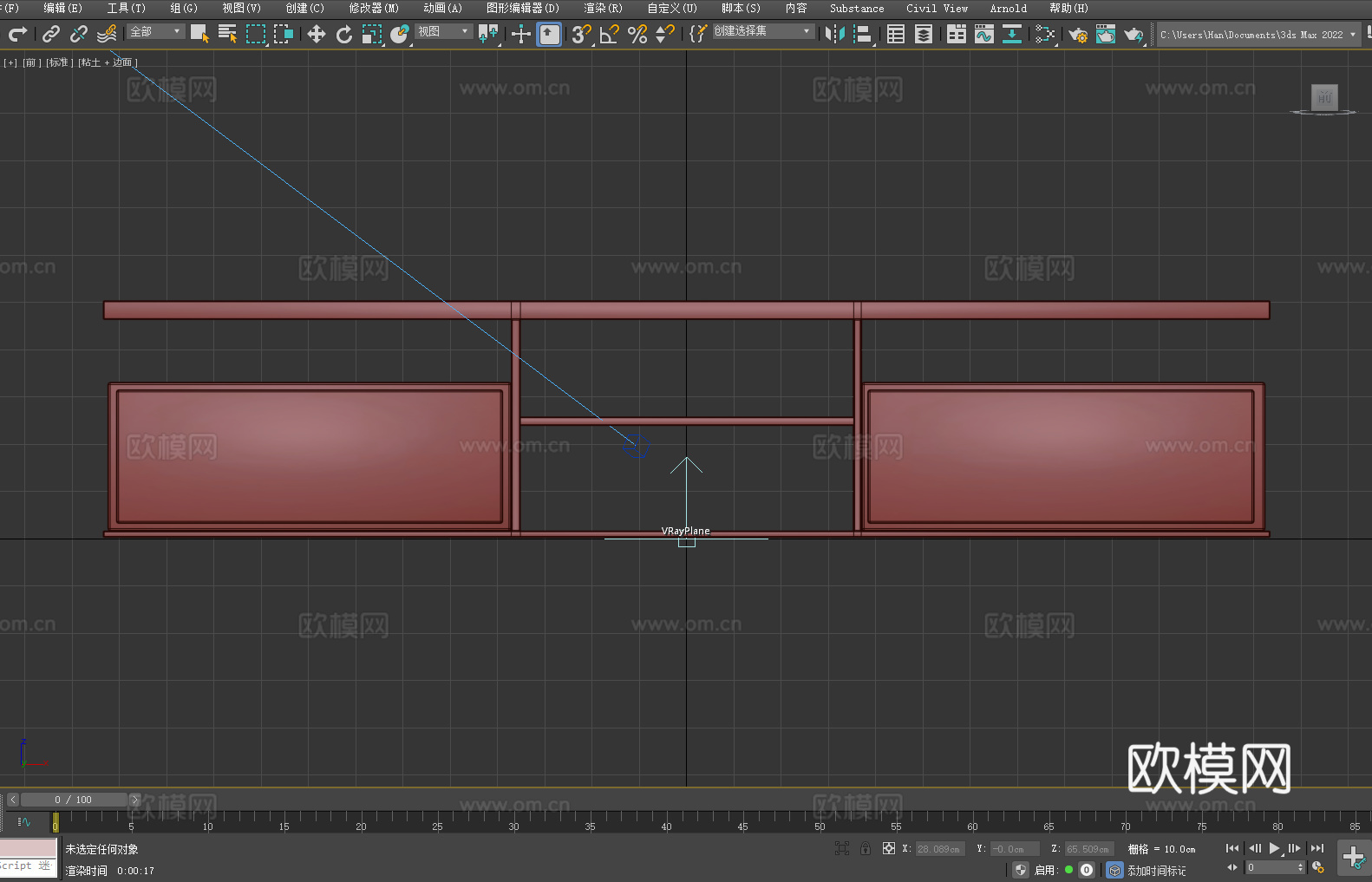Open the 编辑(E) menu

62,8
